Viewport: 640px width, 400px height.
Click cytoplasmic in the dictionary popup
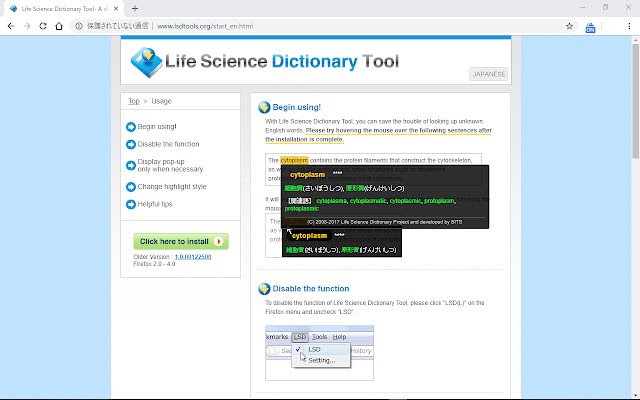click(x=405, y=201)
